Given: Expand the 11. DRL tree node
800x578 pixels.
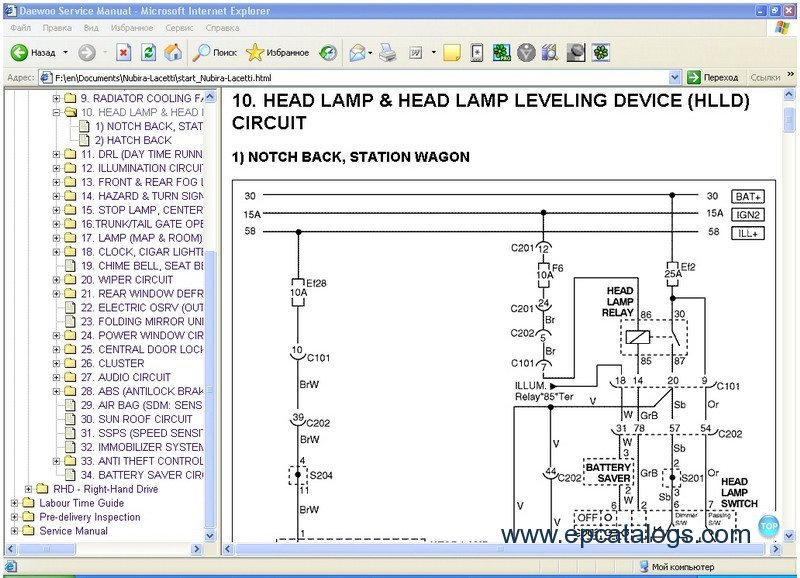Looking at the screenshot, I should pyautogui.click(x=56, y=154).
